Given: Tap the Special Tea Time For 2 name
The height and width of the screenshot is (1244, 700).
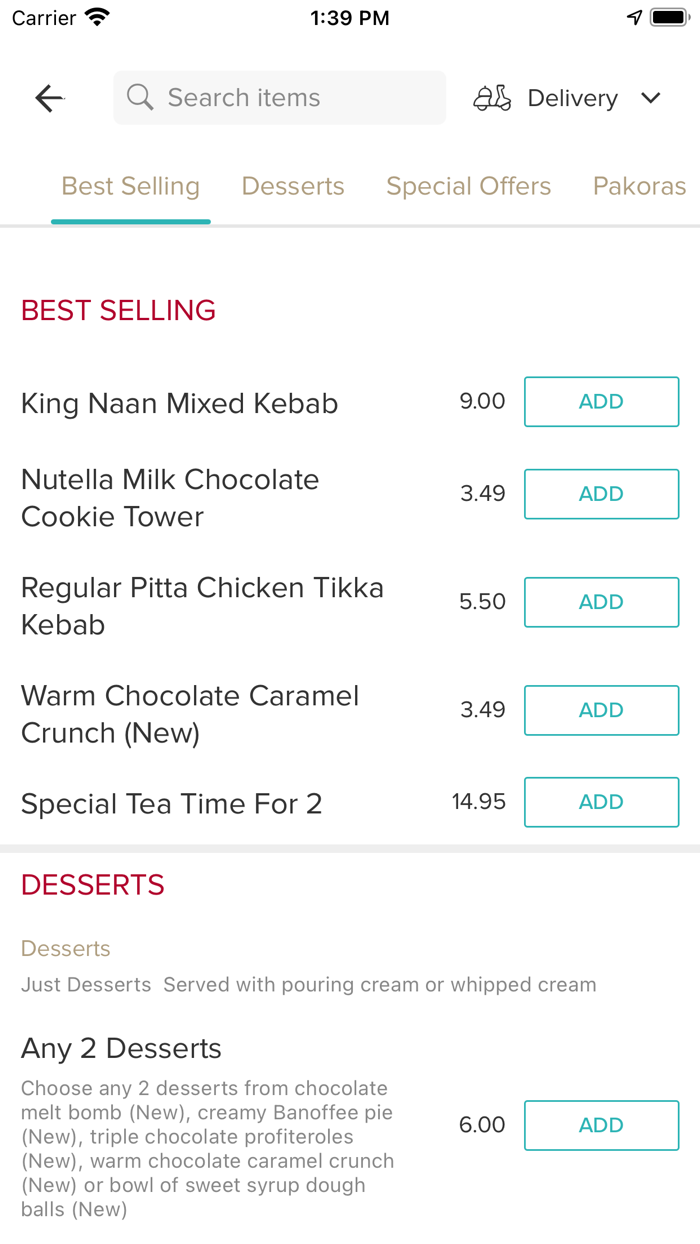Looking at the screenshot, I should (x=171, y=804).
